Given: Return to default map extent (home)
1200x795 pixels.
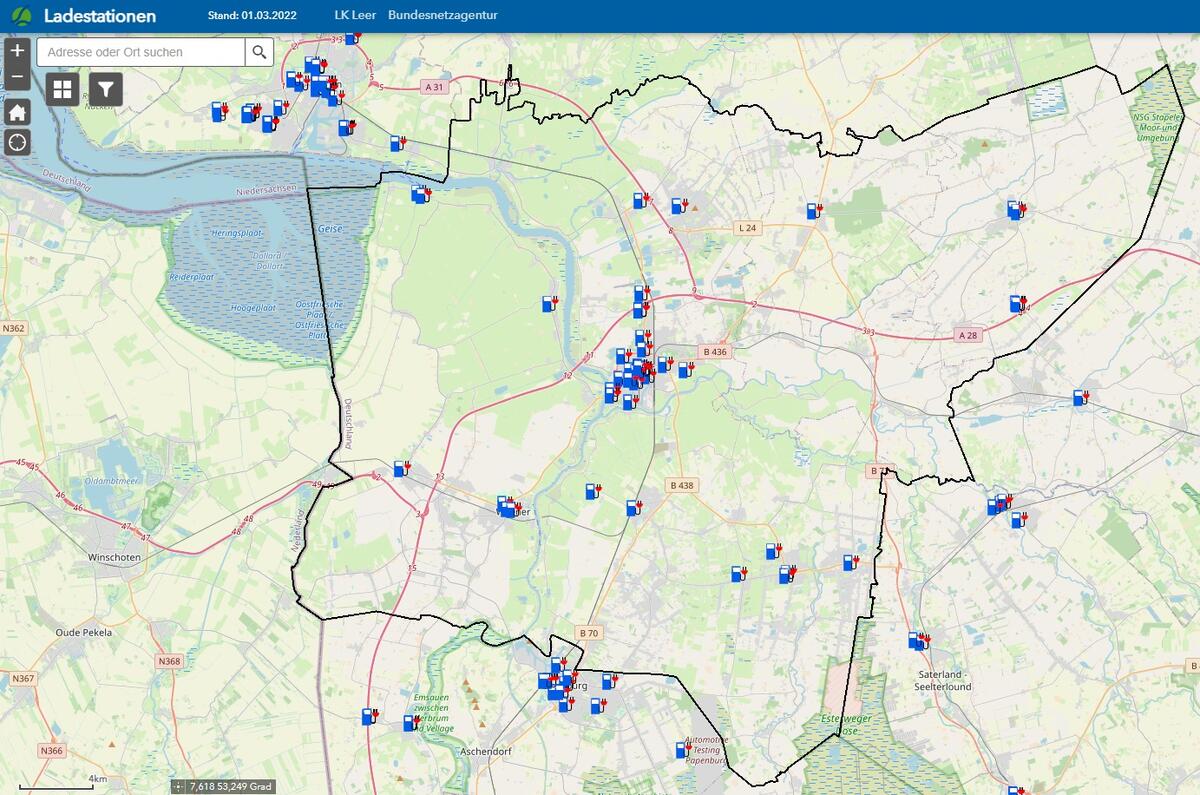Looking at the screenshot, I should pyautogui.click(x=17, y=112).
